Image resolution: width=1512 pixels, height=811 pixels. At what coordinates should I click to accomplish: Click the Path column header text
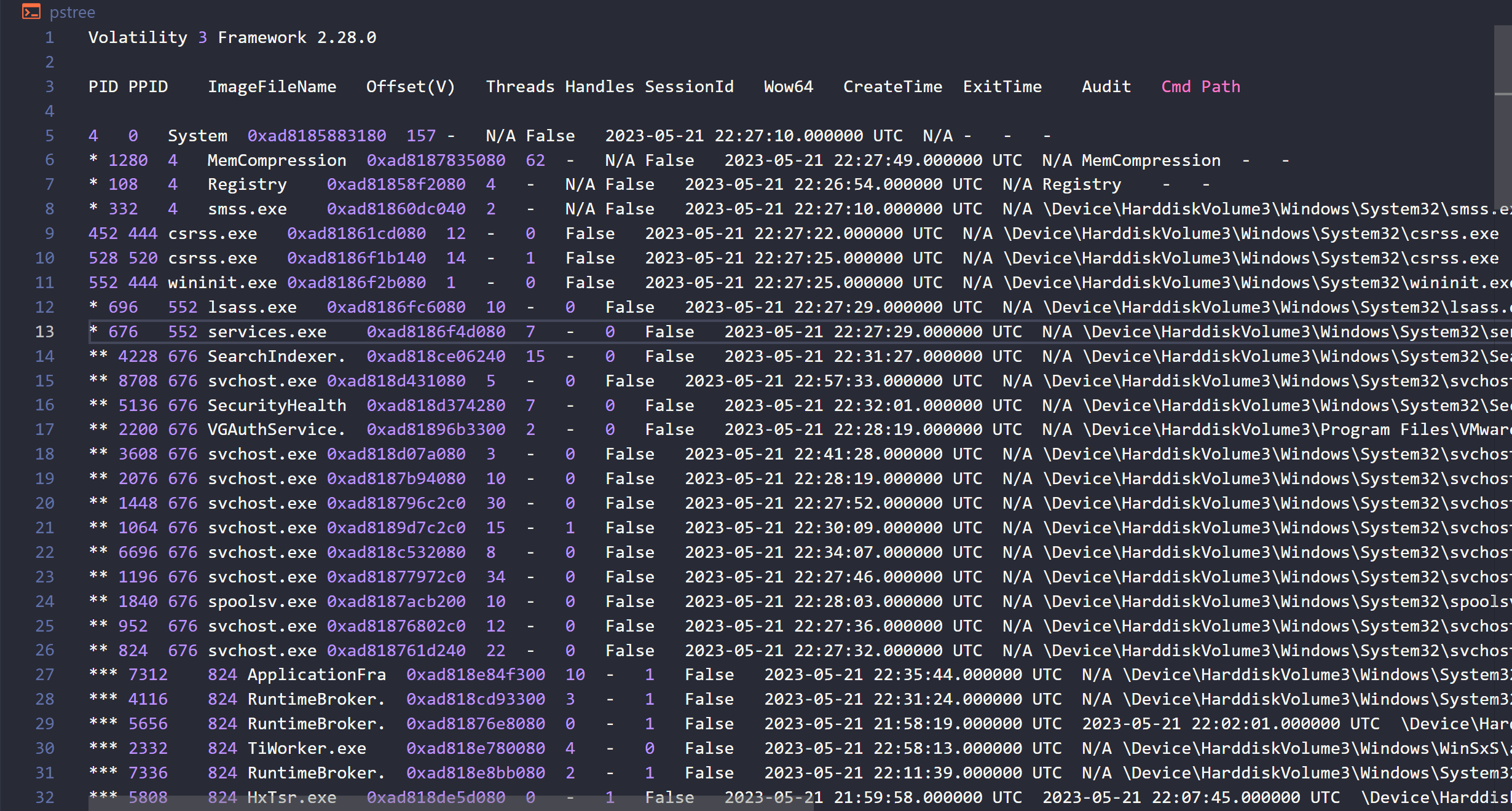pos(1221,87)
